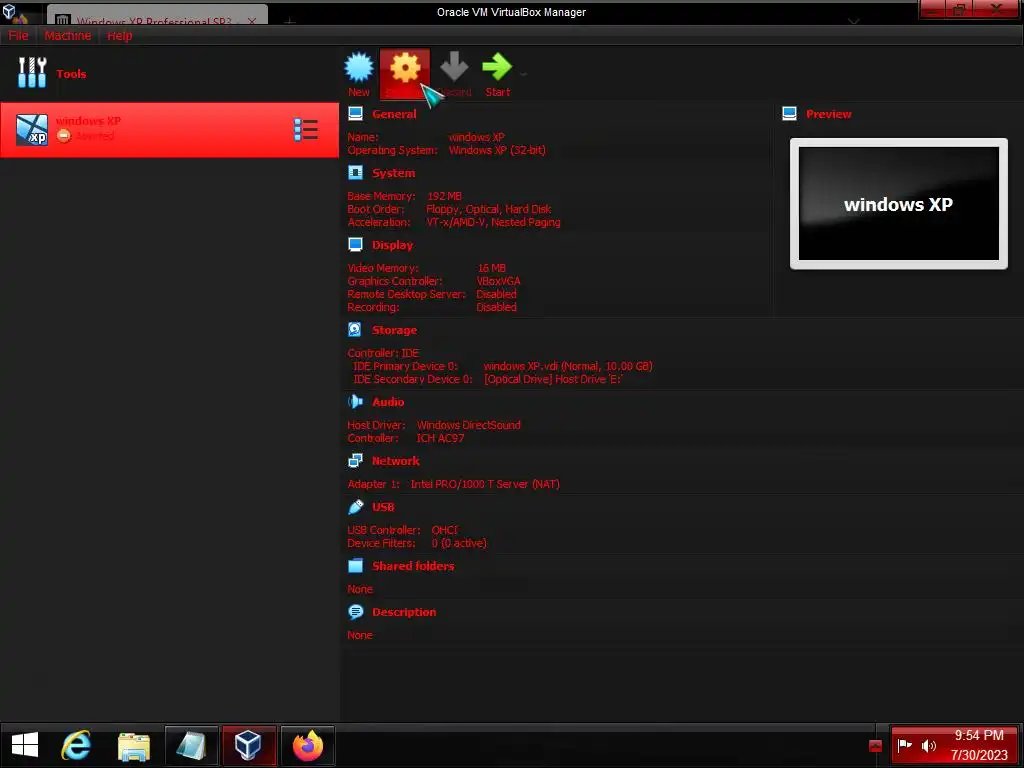Click the Device Filters 0 (0 active) value

point(458,543)
